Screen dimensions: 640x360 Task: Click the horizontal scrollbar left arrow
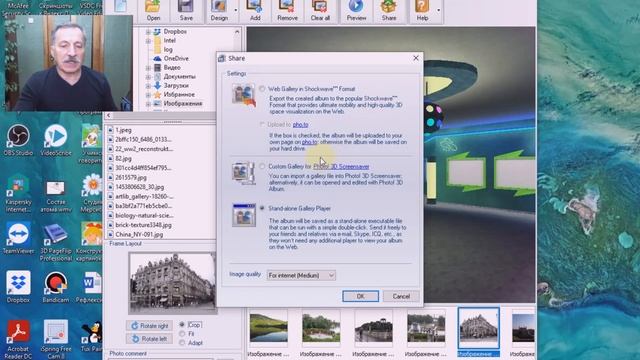click(x=109, y=116)
